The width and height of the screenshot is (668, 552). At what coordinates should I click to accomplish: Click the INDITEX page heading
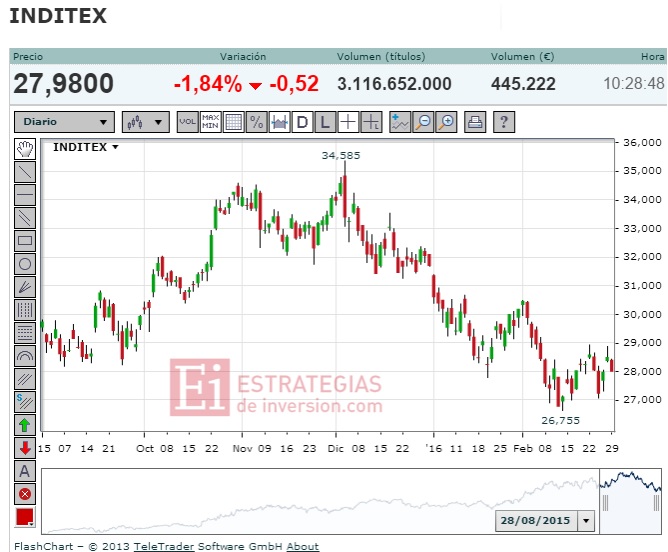[x=58, y=16]
